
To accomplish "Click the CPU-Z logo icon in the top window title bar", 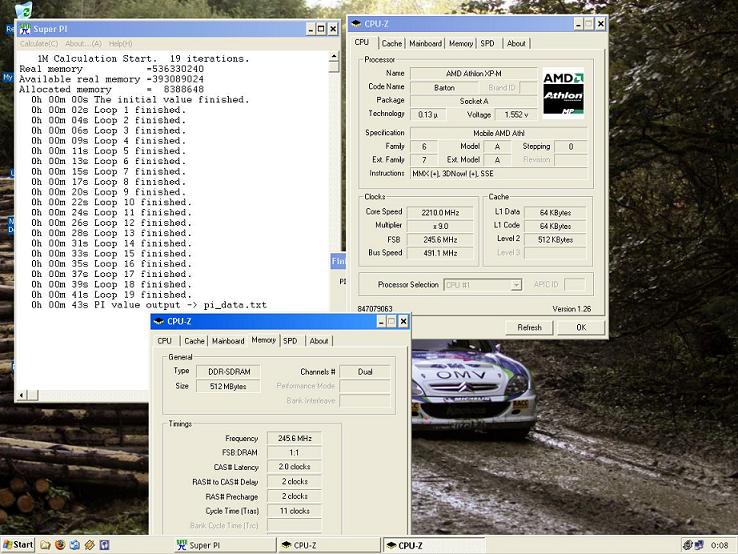I will point(356,24).
